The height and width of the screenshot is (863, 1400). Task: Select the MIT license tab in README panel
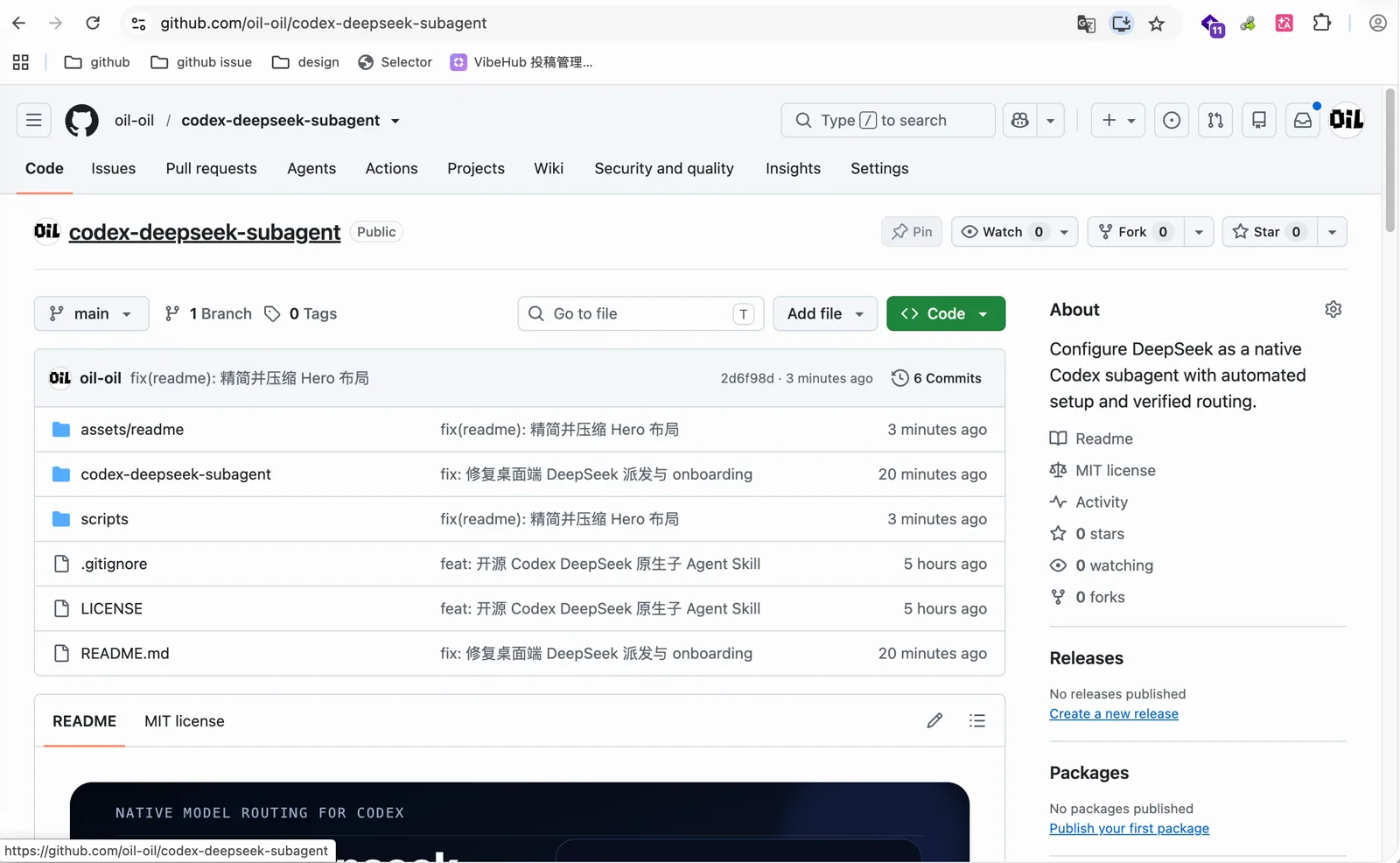click(185, 721)
